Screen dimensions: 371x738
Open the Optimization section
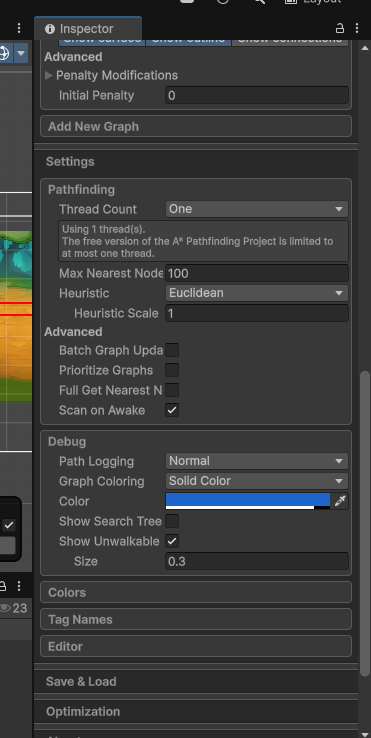[x=196, y=711]
